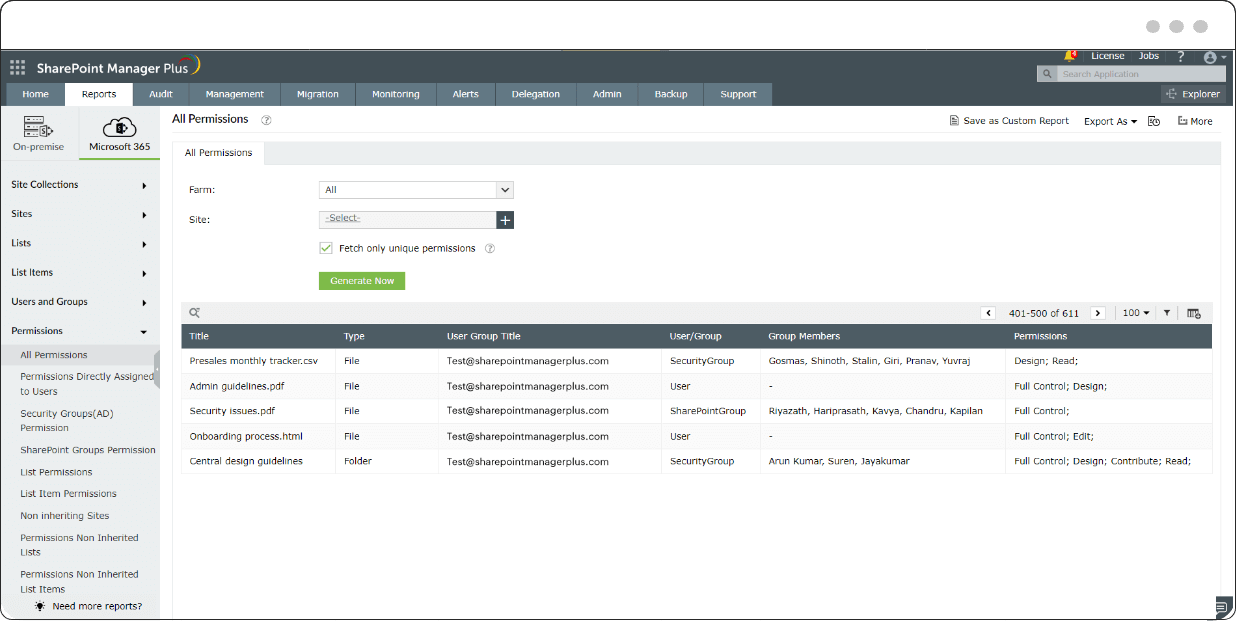The image size is (1236, 621).
Task: Click the lightbulb Need more reports icon
Action: (x=39, y=606)
